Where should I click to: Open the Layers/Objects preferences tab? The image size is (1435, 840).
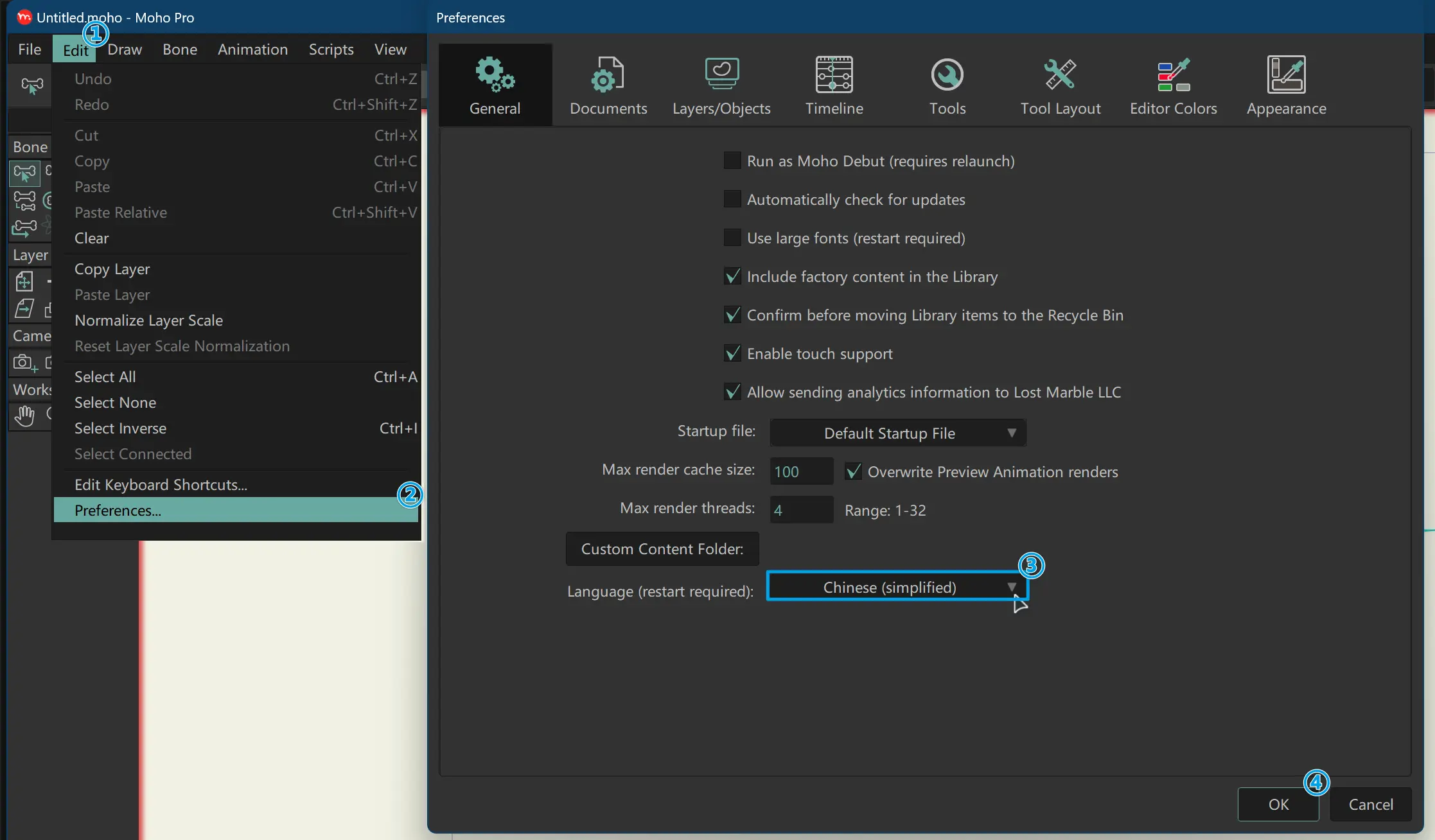point(721,84)
